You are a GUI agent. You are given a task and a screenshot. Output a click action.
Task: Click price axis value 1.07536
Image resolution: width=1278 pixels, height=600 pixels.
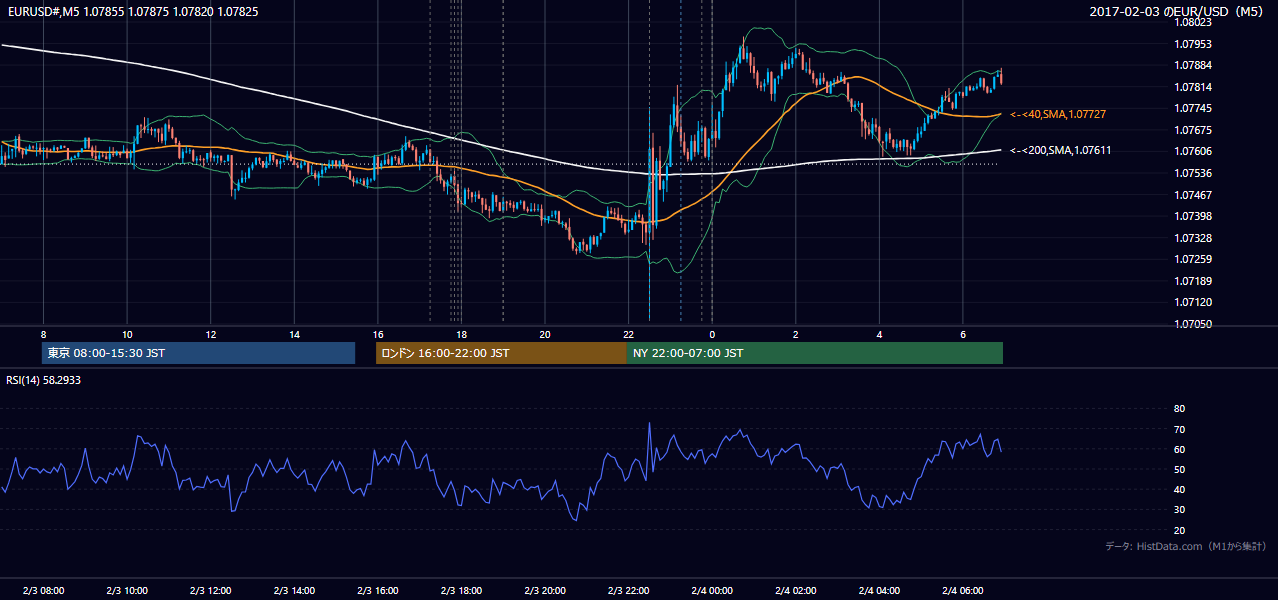pyautogui.click(x=1194, y=173)
